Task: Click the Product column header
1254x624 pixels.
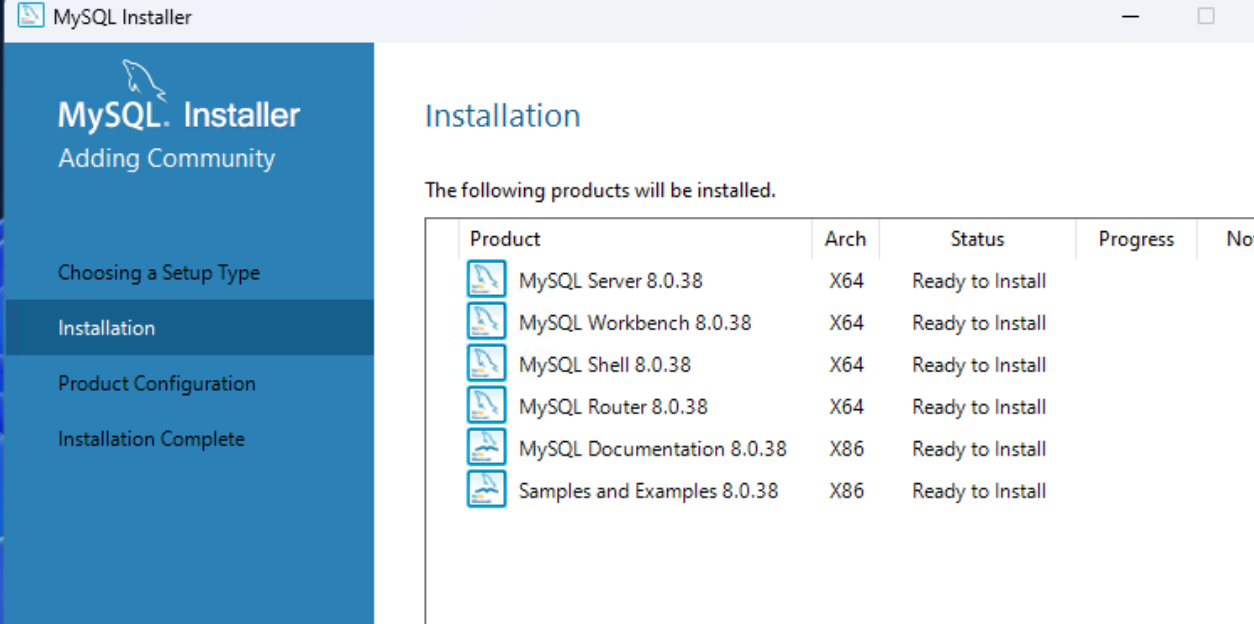Action: (x=504, y=239)
